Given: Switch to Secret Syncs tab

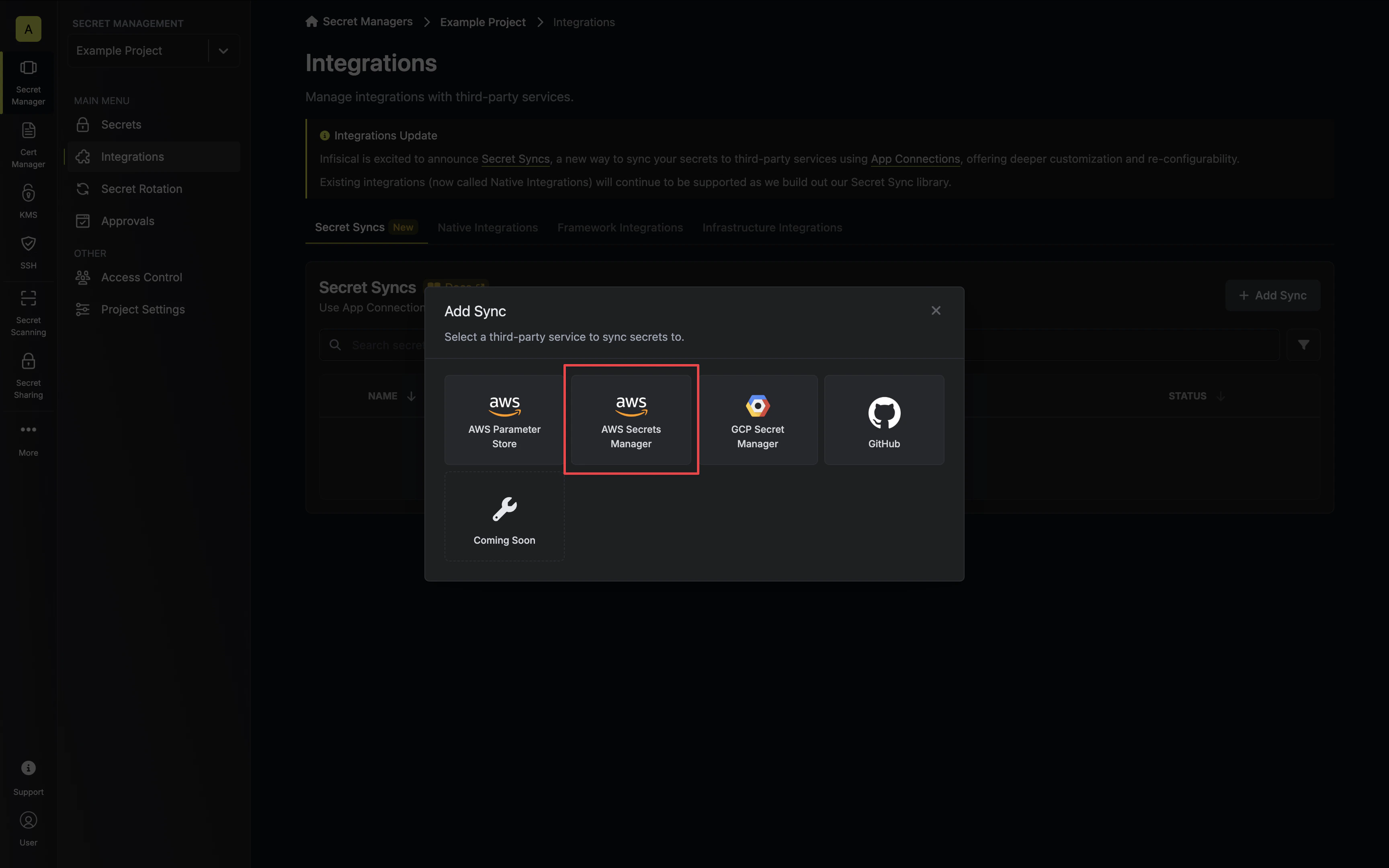Looking at the screenshot, I should [x=366, y=227].
